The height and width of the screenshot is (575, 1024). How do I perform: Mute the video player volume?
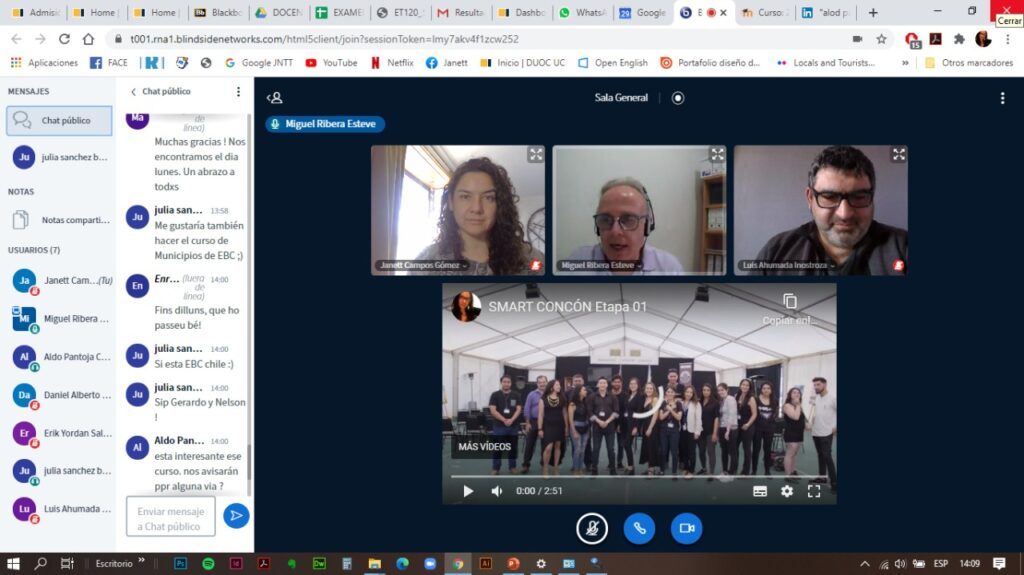tap(497, 491)
